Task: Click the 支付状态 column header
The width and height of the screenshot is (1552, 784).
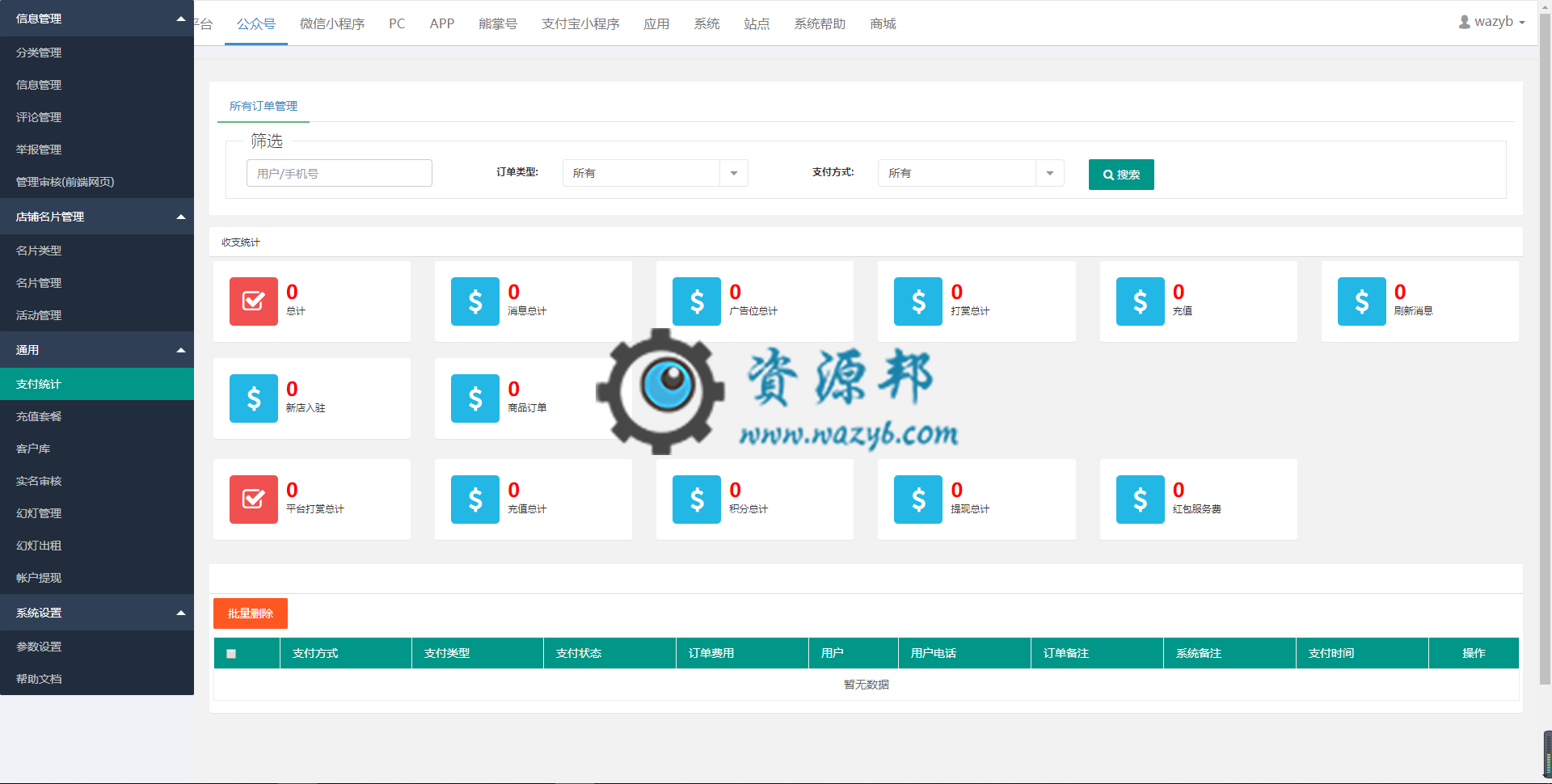Action: [x=609, y=653]
